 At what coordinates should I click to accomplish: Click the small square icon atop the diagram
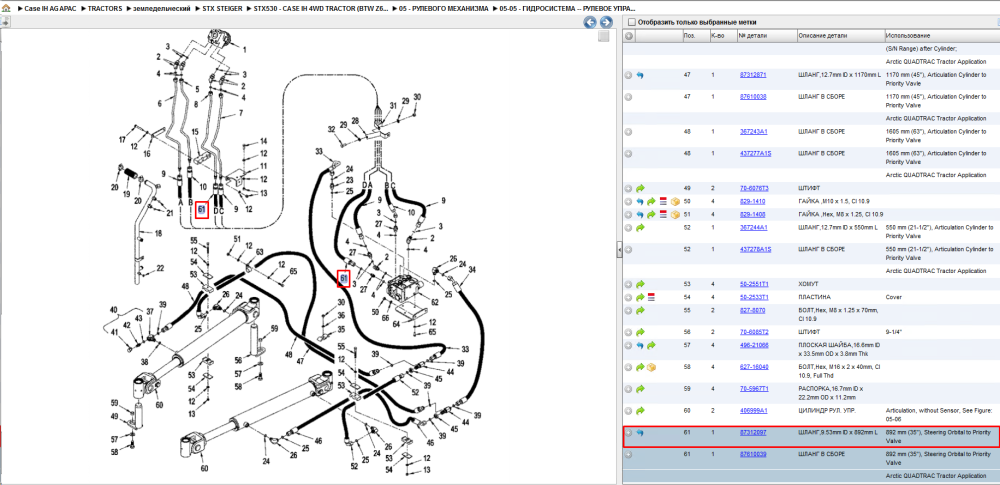pyautogui.click(x=603, y=37)
